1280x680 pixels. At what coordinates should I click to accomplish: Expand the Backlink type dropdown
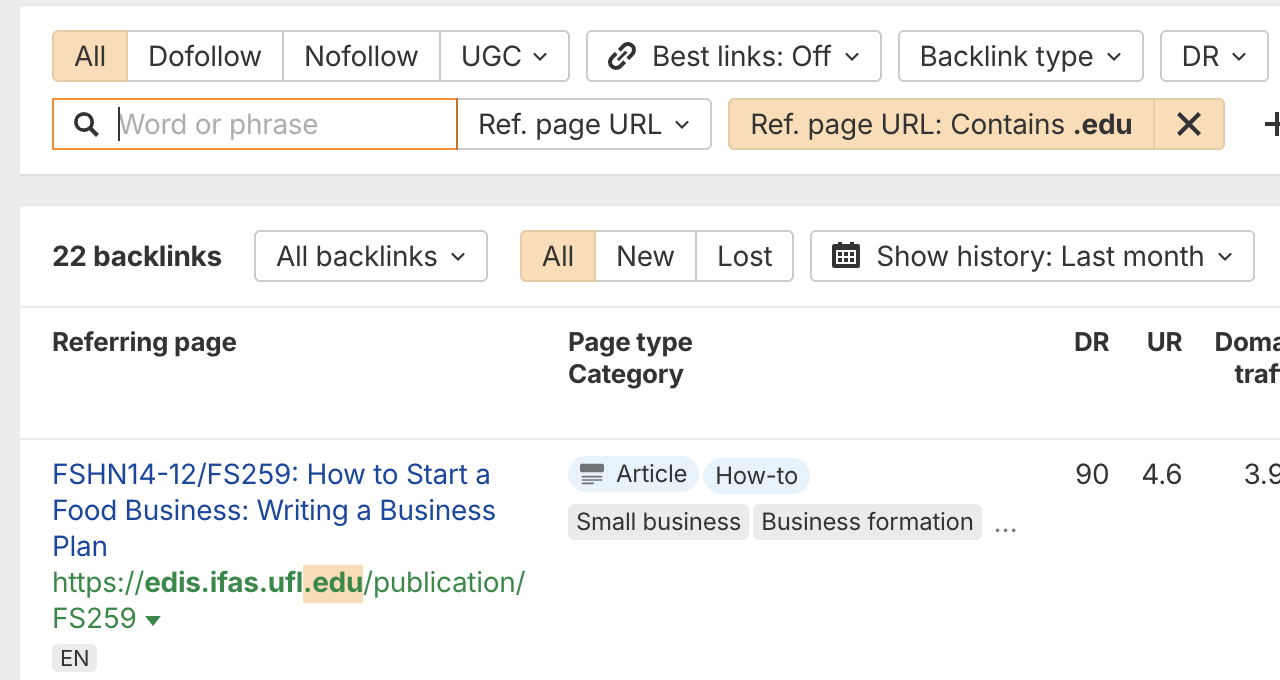(x=1020, y=56)
